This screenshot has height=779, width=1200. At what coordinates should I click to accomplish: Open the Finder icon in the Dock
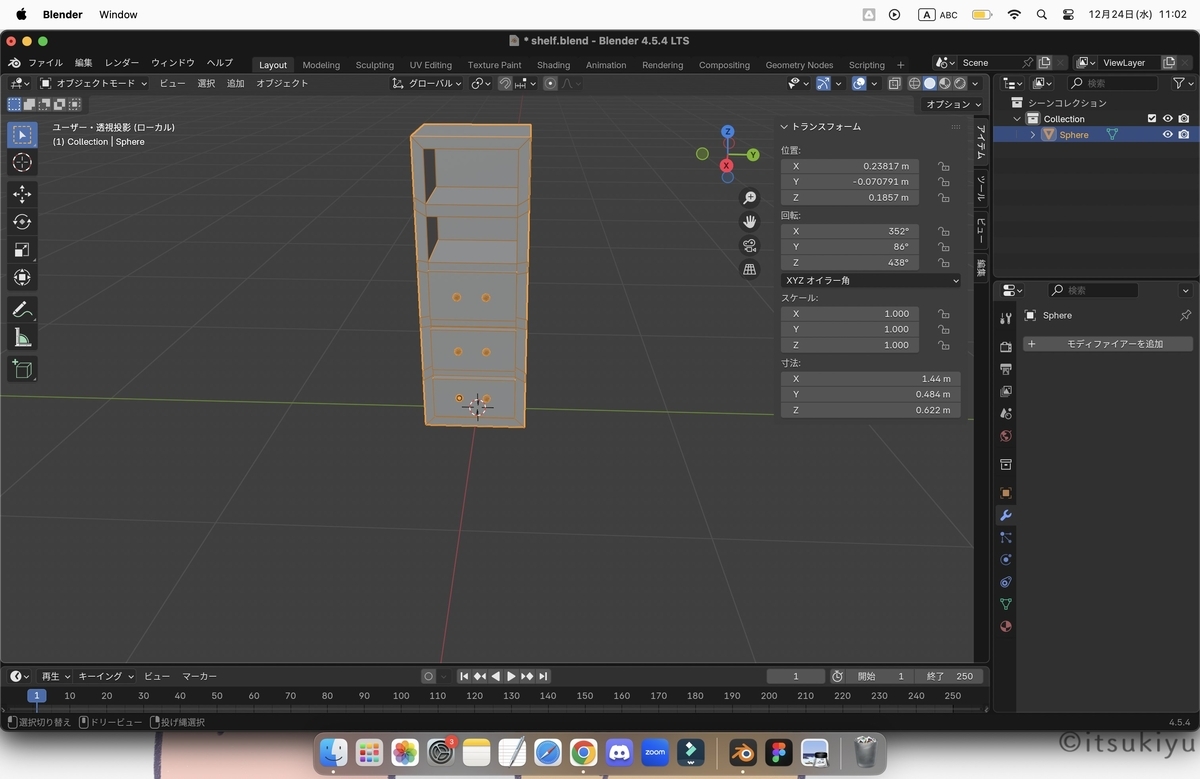coord(333,752)
